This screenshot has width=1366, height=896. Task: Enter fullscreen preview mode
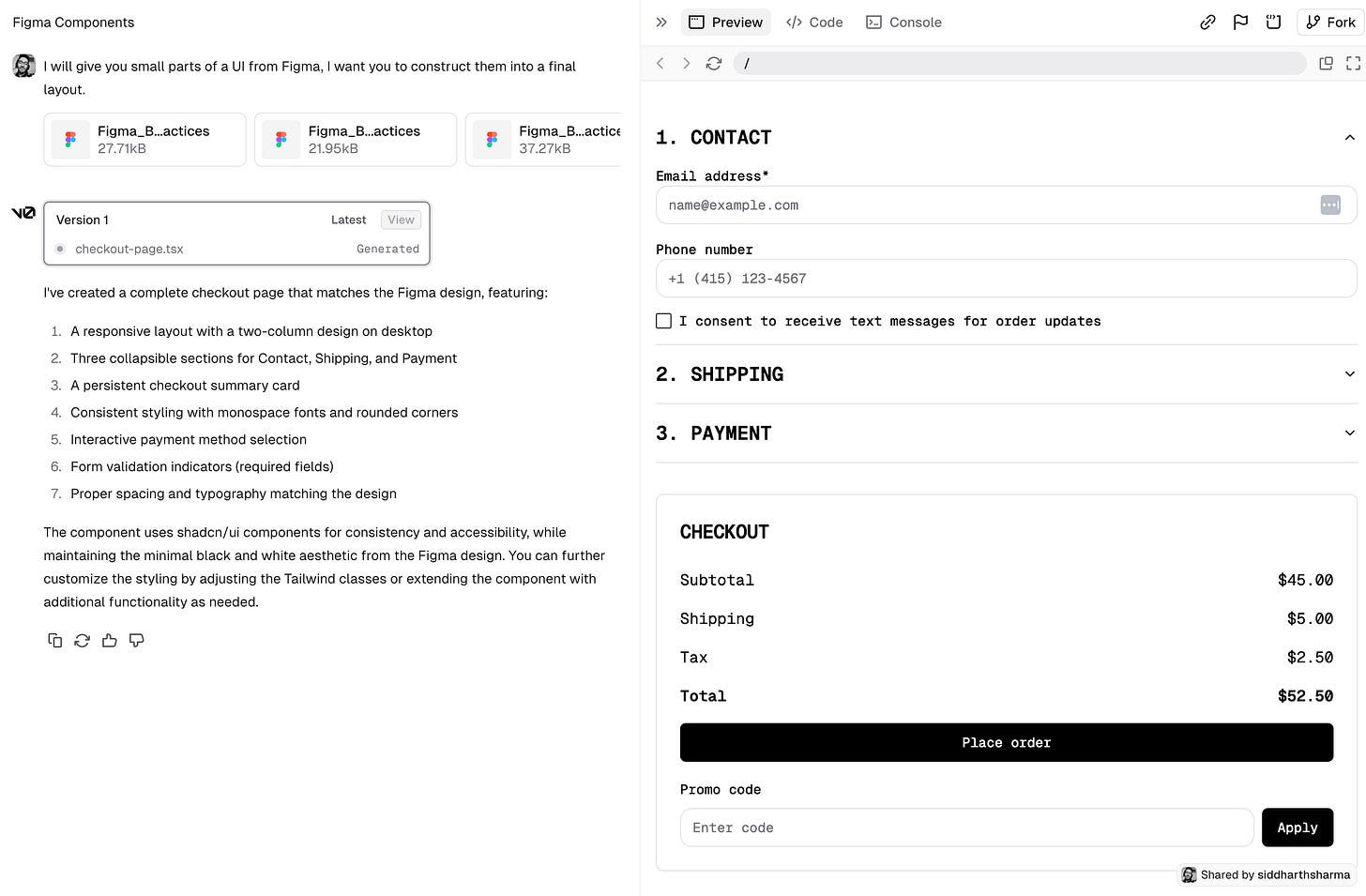1353,63
